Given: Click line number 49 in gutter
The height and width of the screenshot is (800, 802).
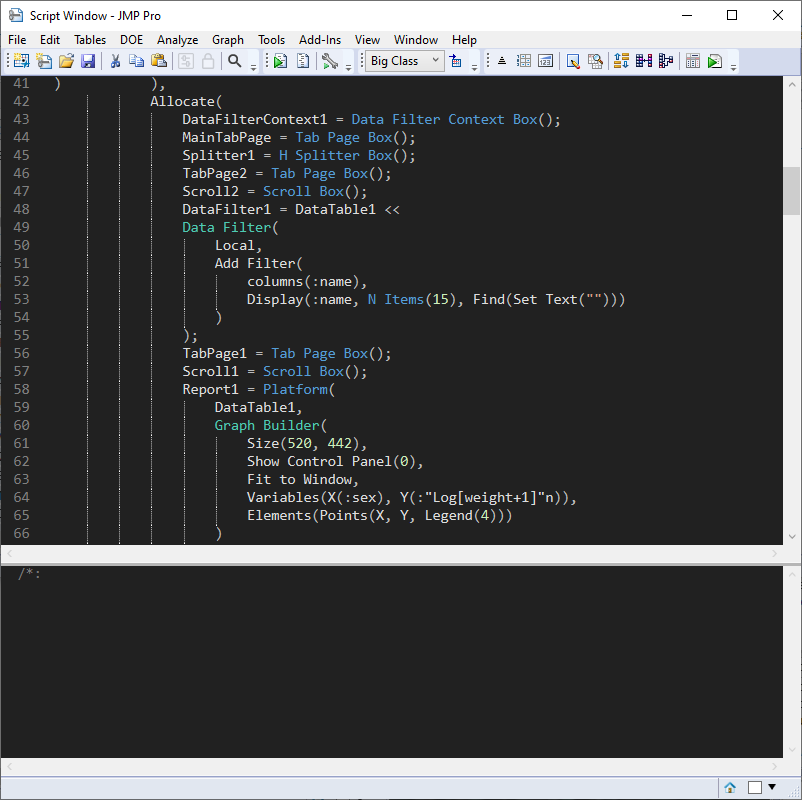Looking at the screenshot, I should tap(21, 227).
